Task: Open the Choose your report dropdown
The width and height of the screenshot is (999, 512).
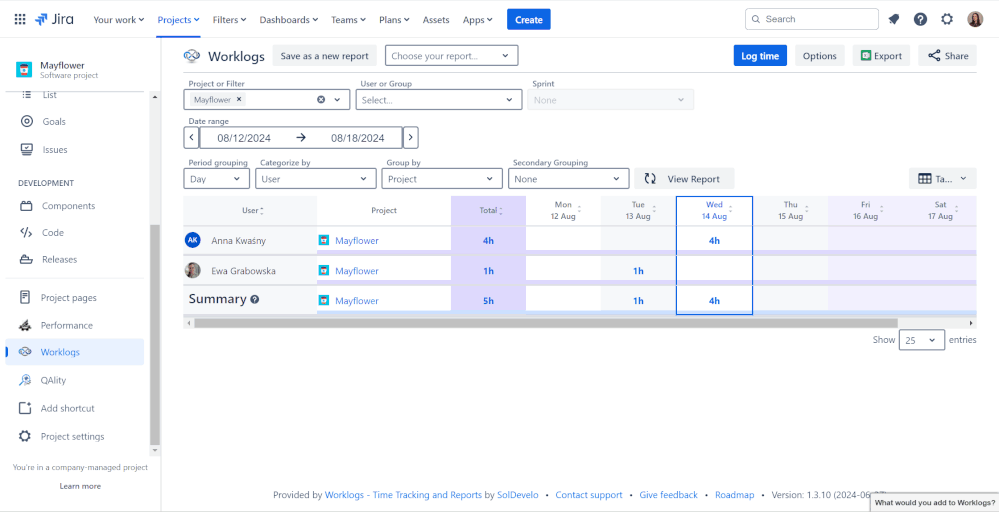Action: (451, 55)
